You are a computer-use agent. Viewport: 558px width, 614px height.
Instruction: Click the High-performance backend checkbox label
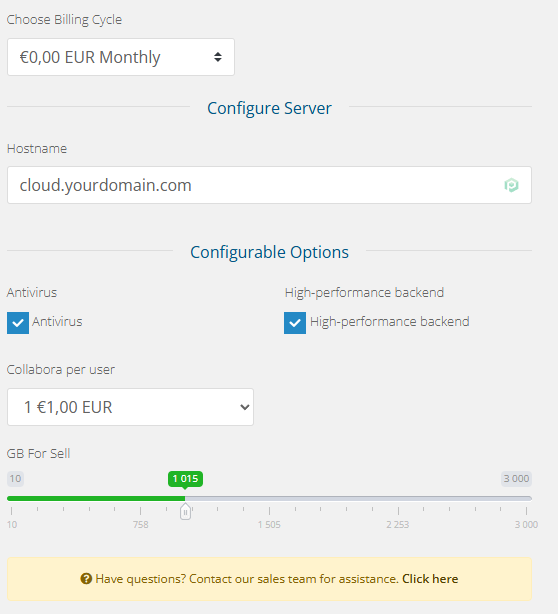pos(390,321)
